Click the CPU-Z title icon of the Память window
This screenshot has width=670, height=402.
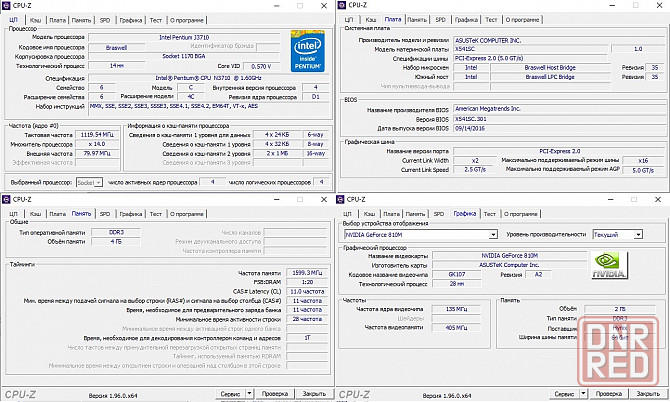tap(6, 200)
